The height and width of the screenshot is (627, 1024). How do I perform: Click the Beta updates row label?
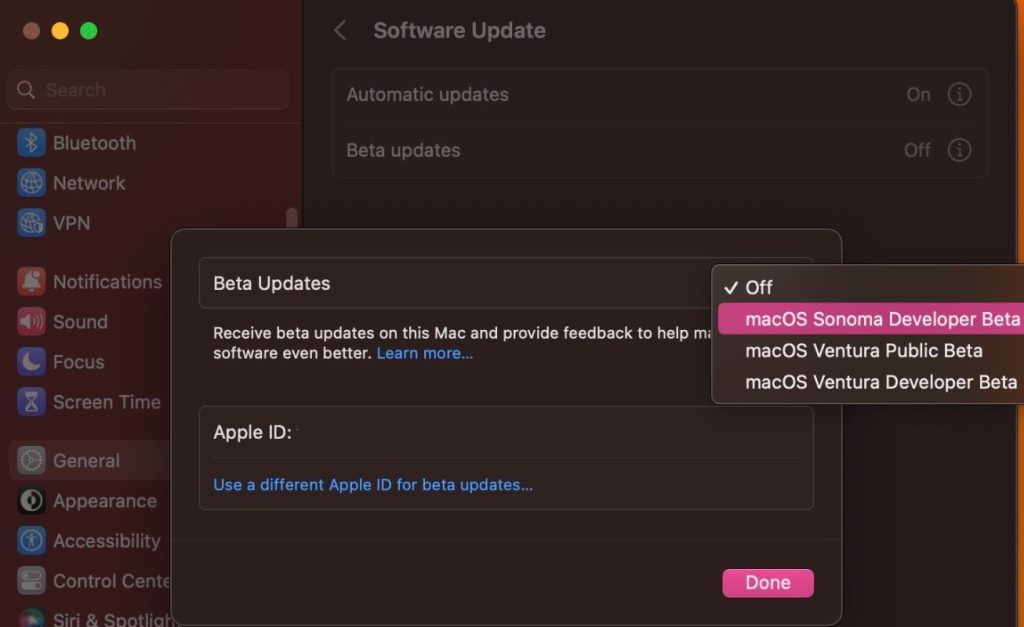[403, 150]
